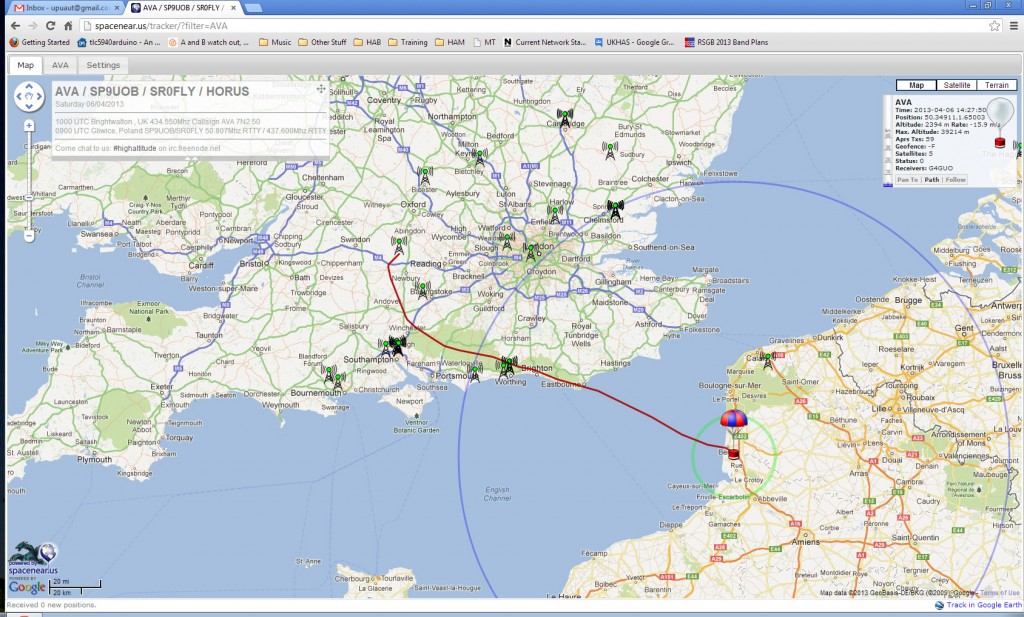Select the receiver icon near Calais
This screenshot has width=1024, height=617.
tap(768, 360)
